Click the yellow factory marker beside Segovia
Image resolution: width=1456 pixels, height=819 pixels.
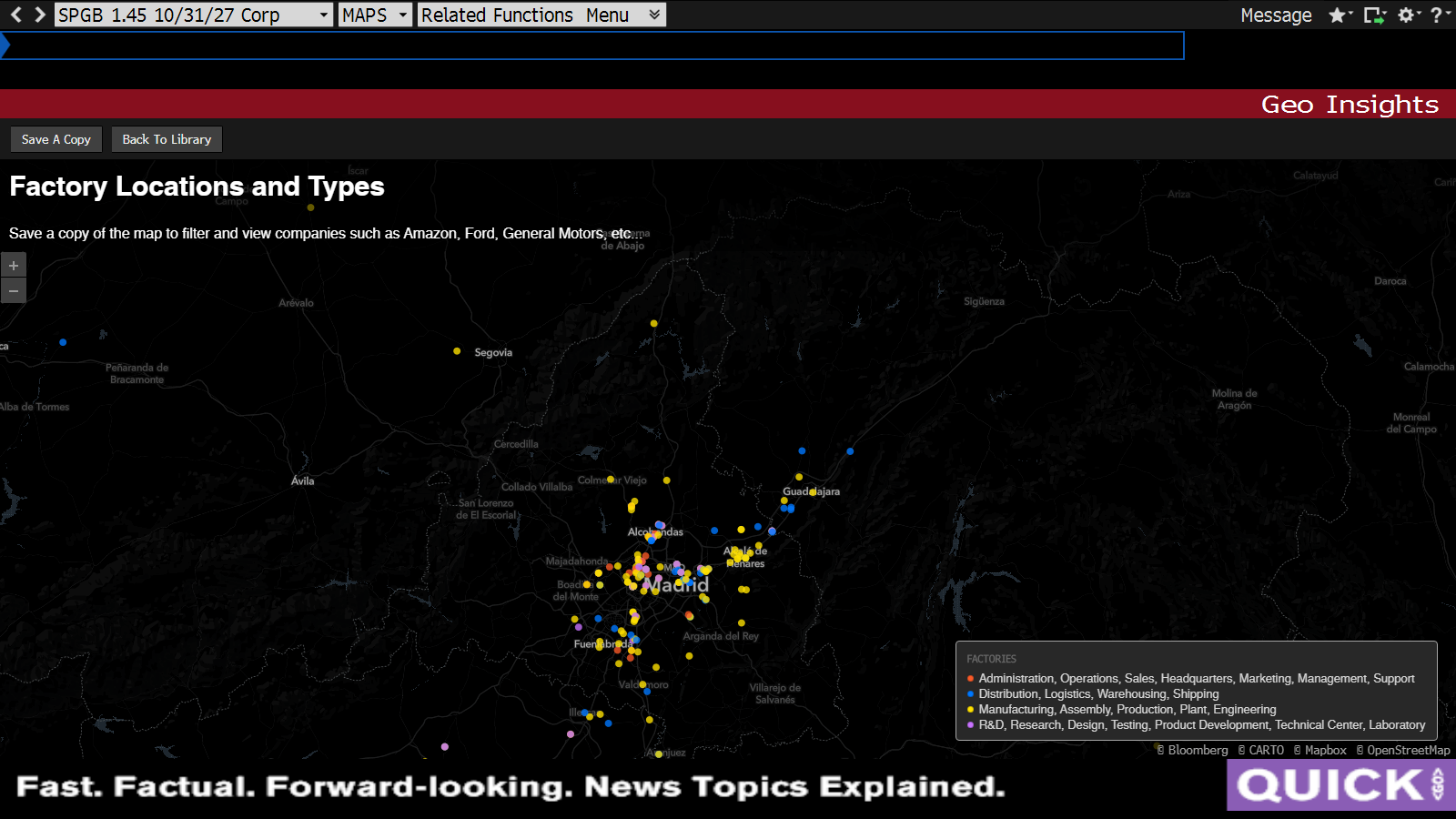tap(457, 351)
